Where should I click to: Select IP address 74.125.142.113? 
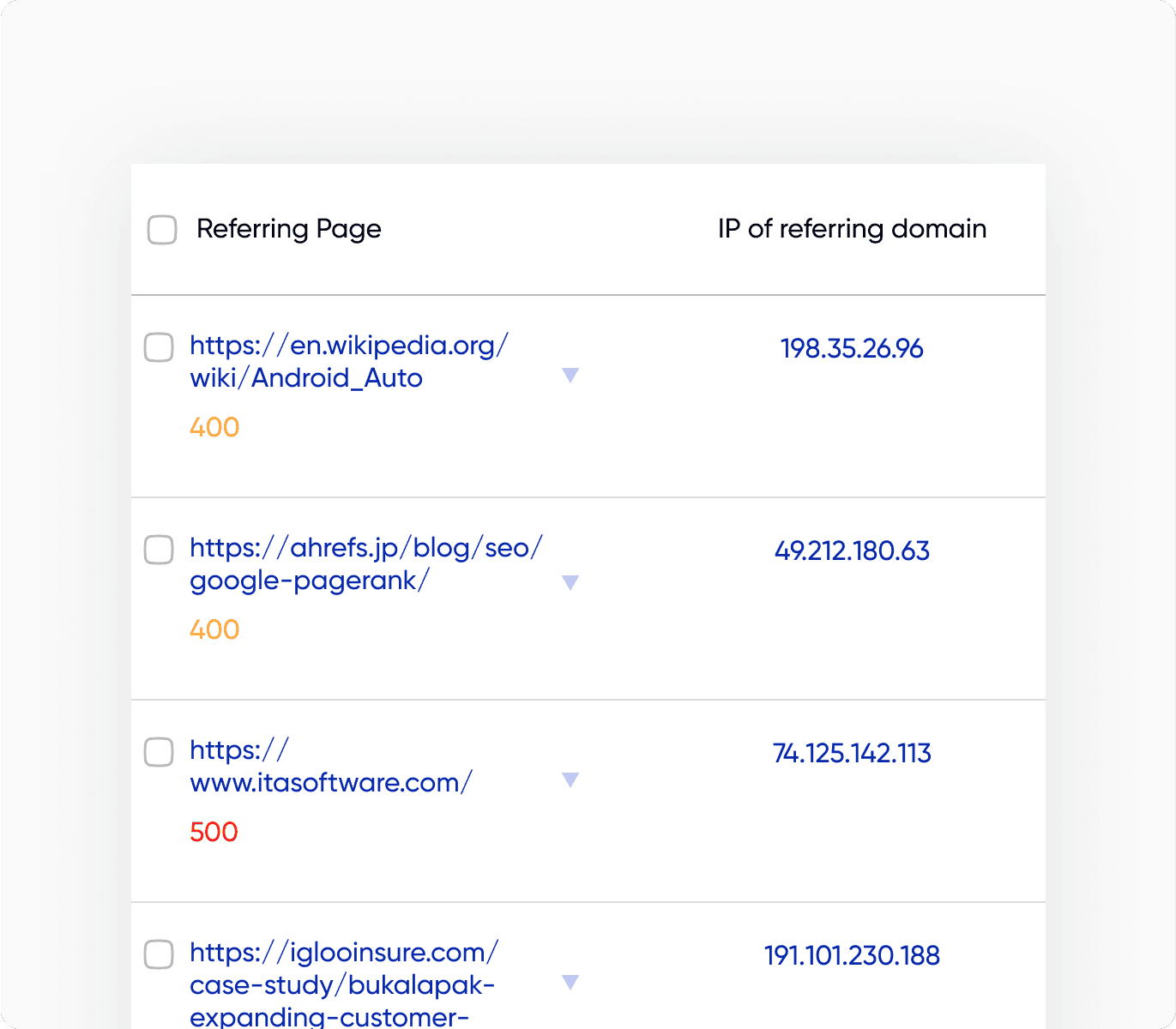(852, 754)
